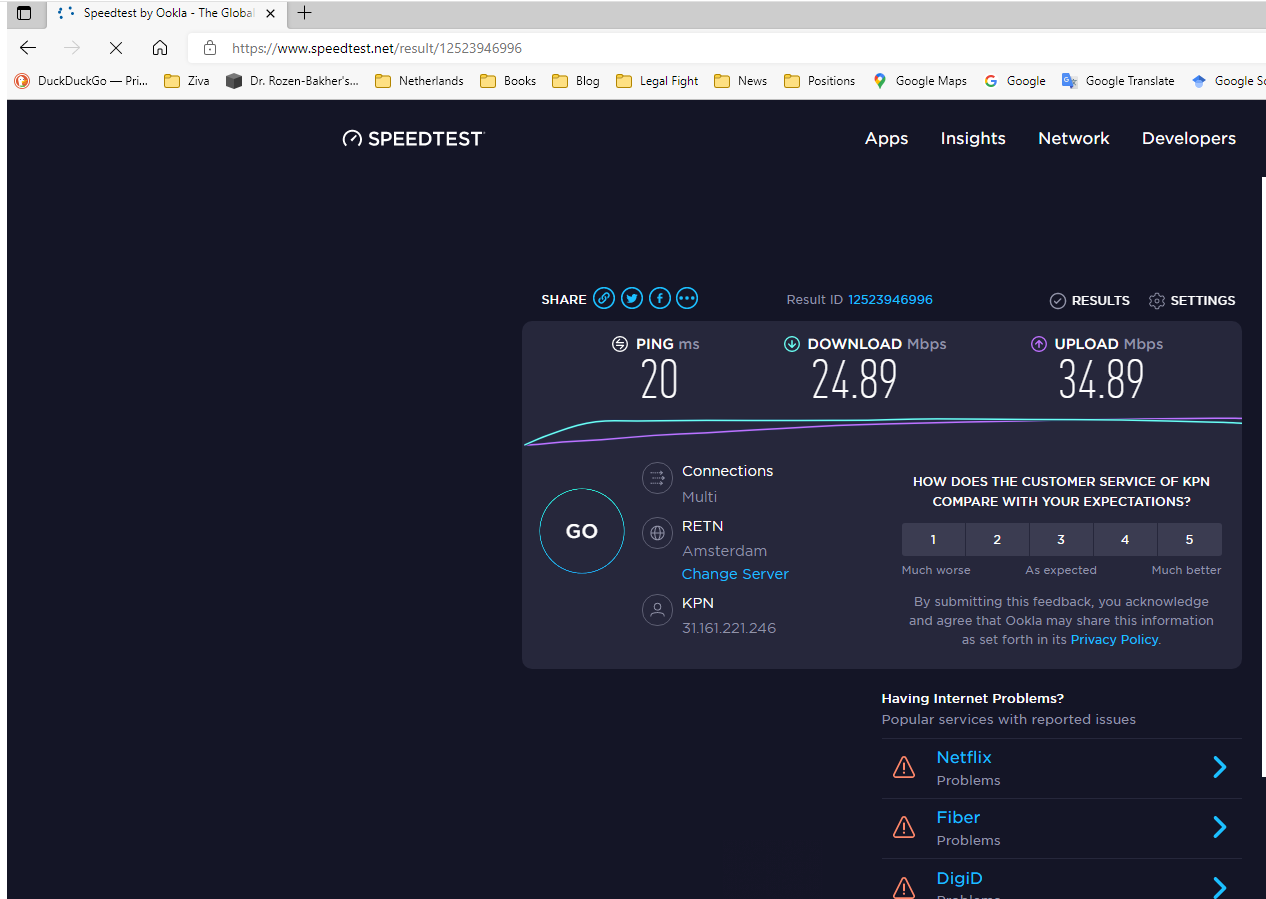The image size is (1266, 899).
Task: Open Netflix problems link
Action: [964, 757]
